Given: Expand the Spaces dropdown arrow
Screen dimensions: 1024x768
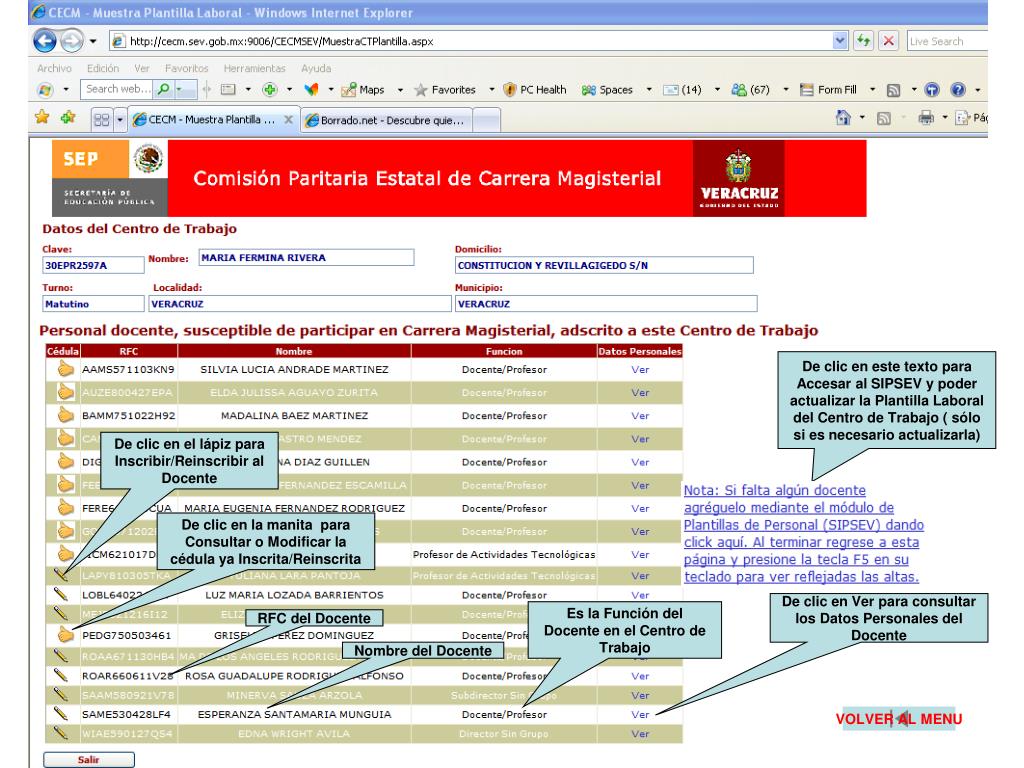Looking at the screenshot, I should (x=648, y=90).
